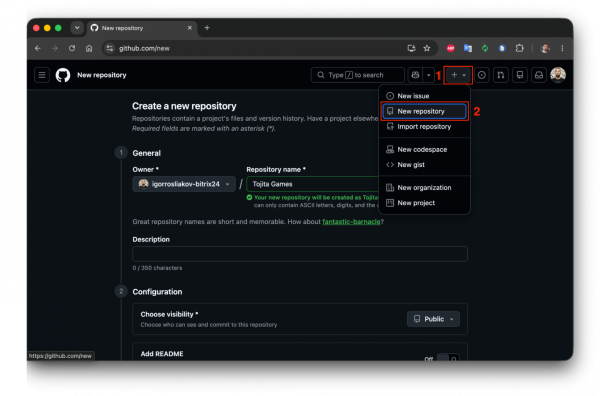Go back in browser history
600x396 pixels.
38,48
